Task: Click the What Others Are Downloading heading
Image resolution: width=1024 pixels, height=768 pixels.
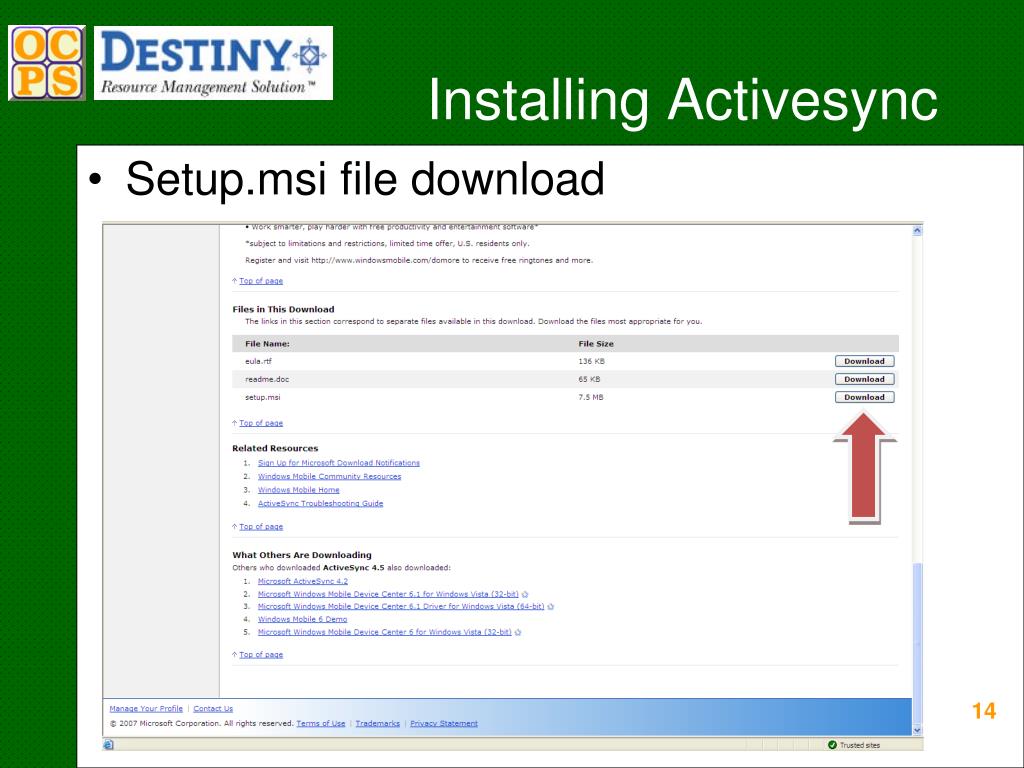Action: point(302,555)
